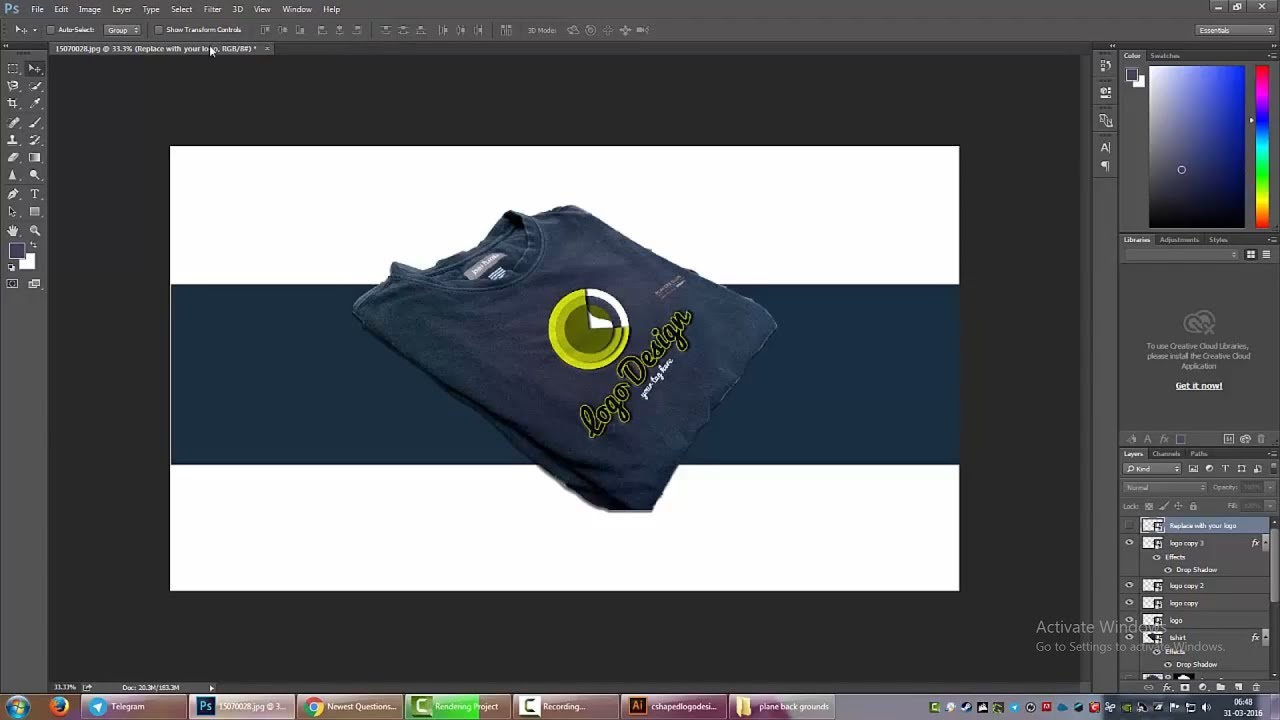
Task: Swap foreground and background colors
Action: point(33,245)
